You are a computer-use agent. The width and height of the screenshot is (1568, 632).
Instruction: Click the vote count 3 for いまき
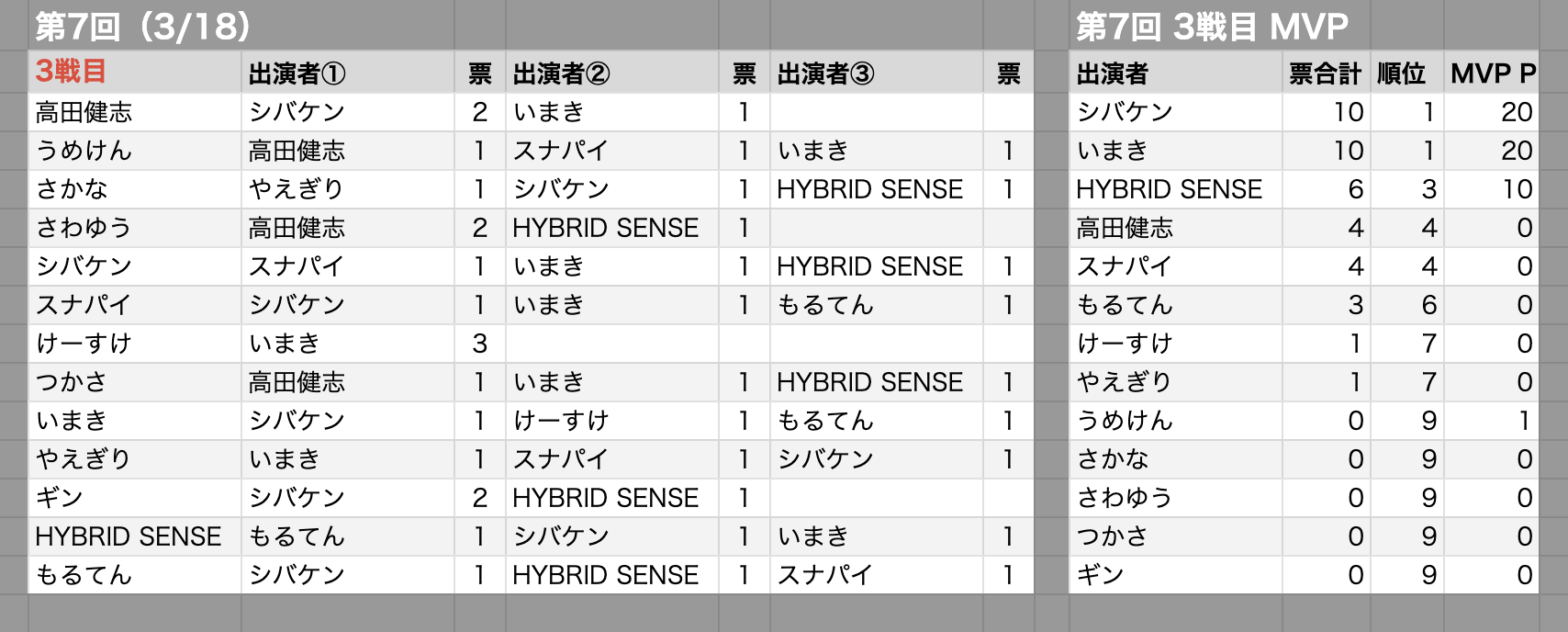point(479,344)
